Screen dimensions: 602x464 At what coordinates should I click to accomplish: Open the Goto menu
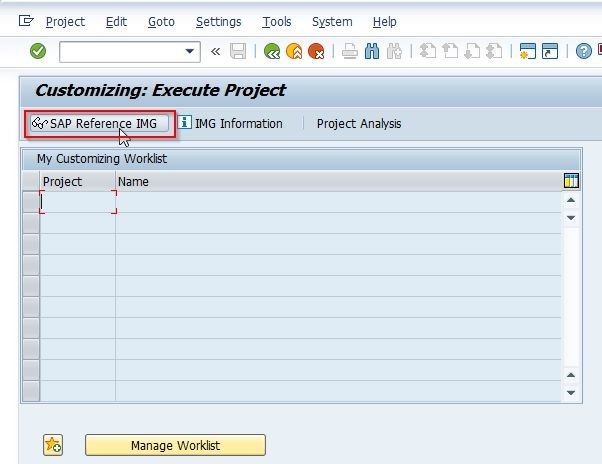[161, 22]
